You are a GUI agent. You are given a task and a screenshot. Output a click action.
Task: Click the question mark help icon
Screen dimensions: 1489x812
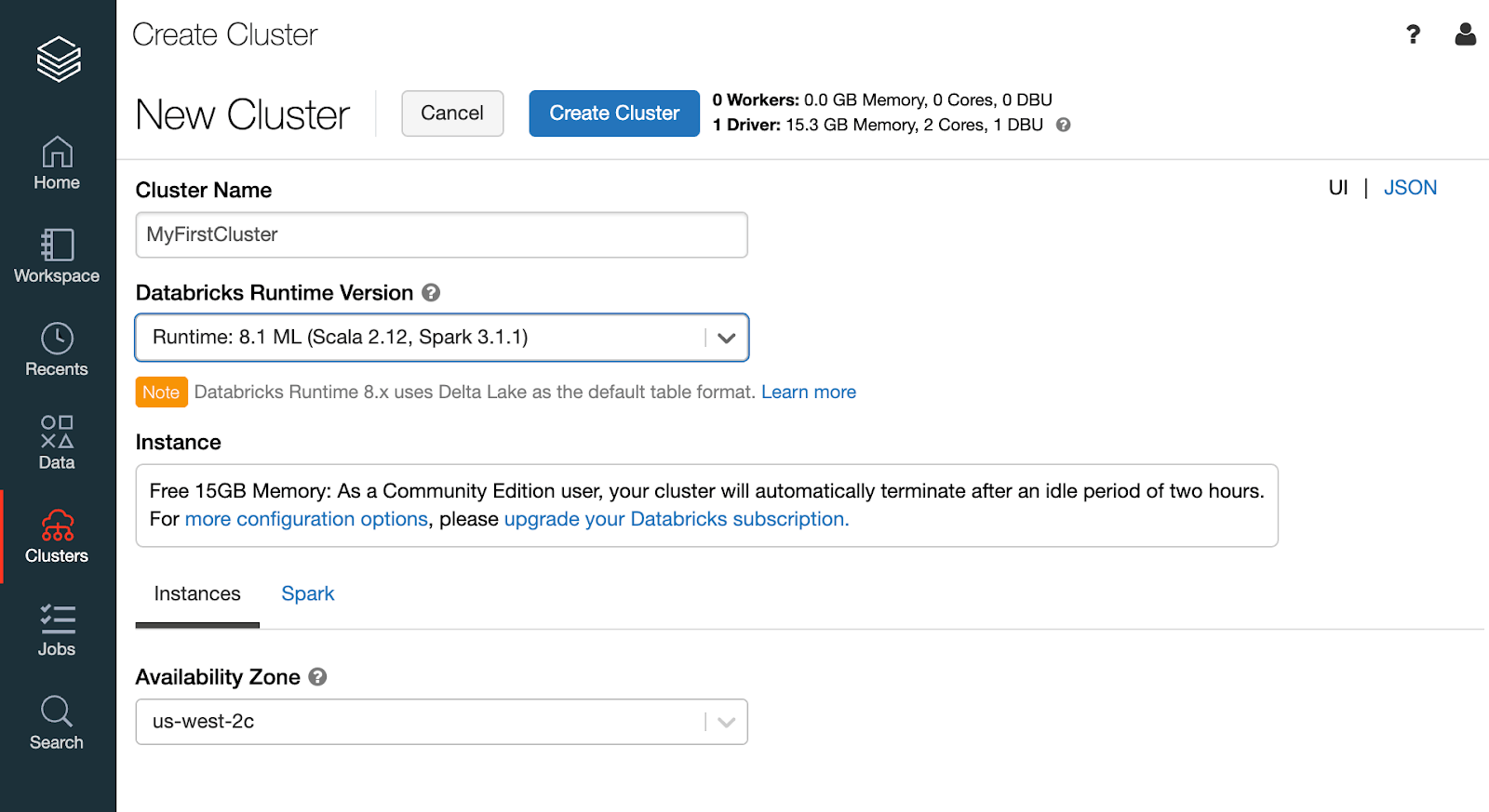tap(1413, 34)
